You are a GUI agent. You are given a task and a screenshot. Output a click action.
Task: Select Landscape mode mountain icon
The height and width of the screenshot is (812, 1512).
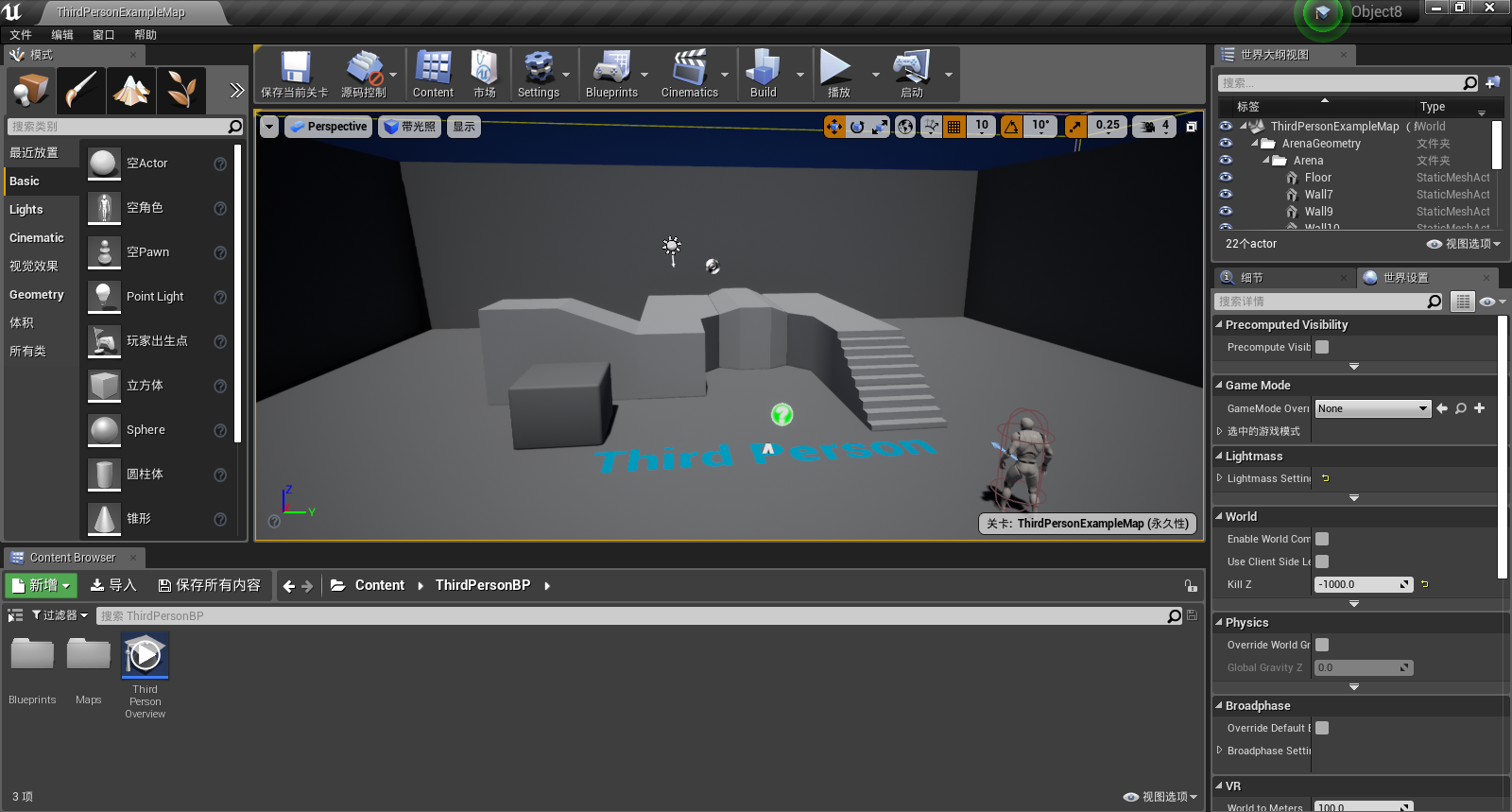pos(131,91)
